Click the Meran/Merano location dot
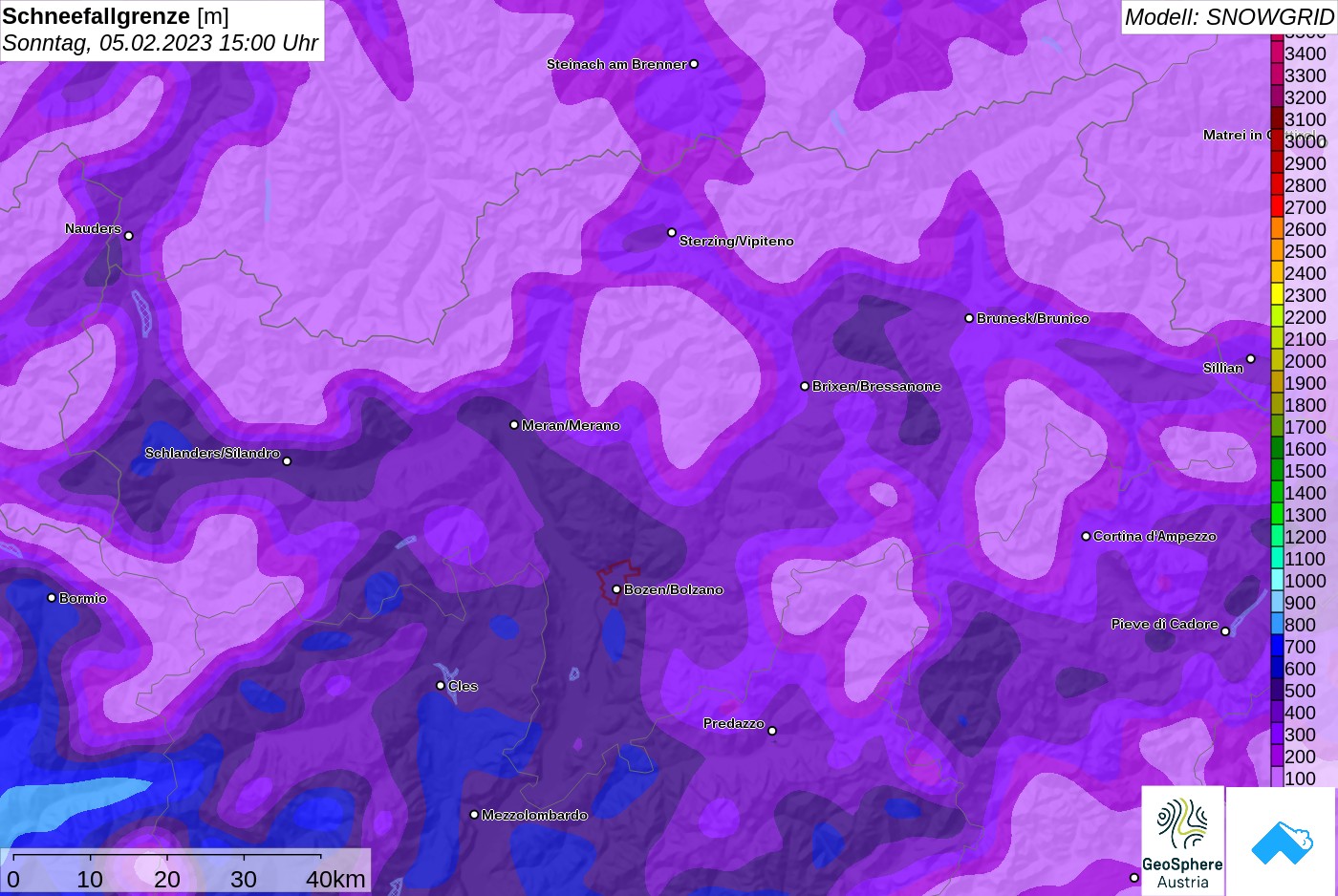 click(514, 424)
